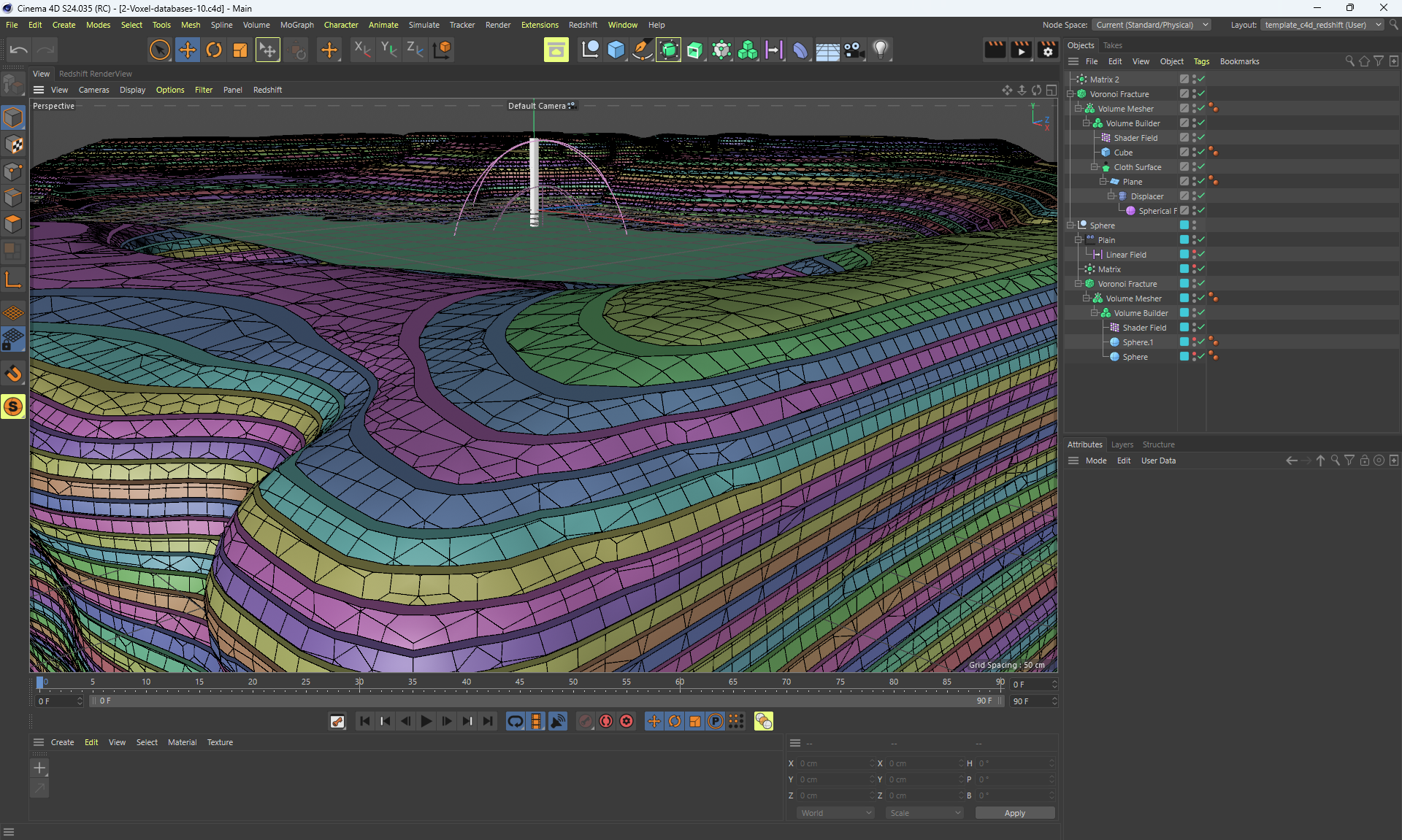Switch to the Redshift RenderView tab
This screenshot has width=1402, height=840.
(96, 74)
